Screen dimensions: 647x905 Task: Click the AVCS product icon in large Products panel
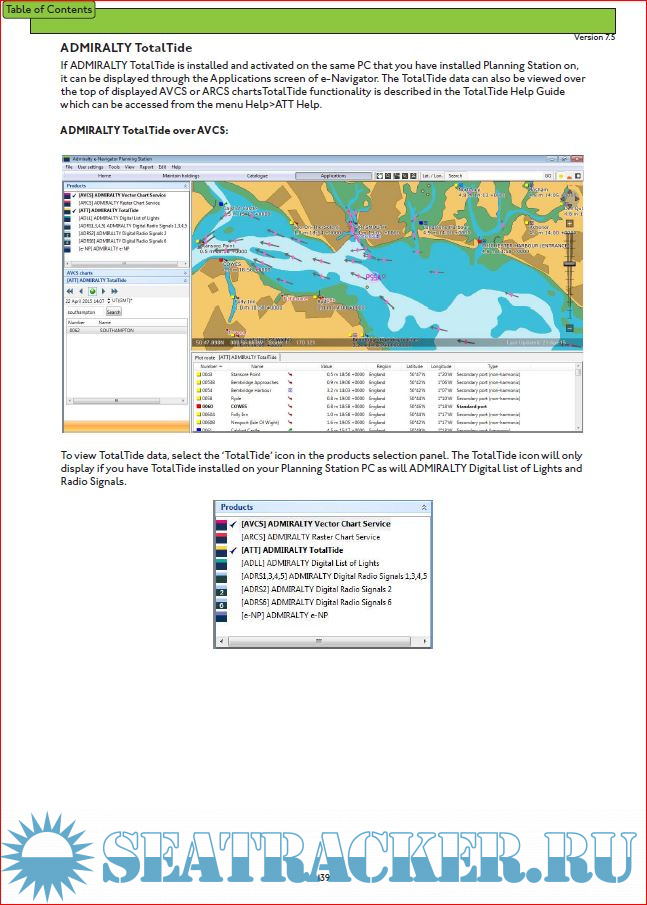tap(222, 524)
